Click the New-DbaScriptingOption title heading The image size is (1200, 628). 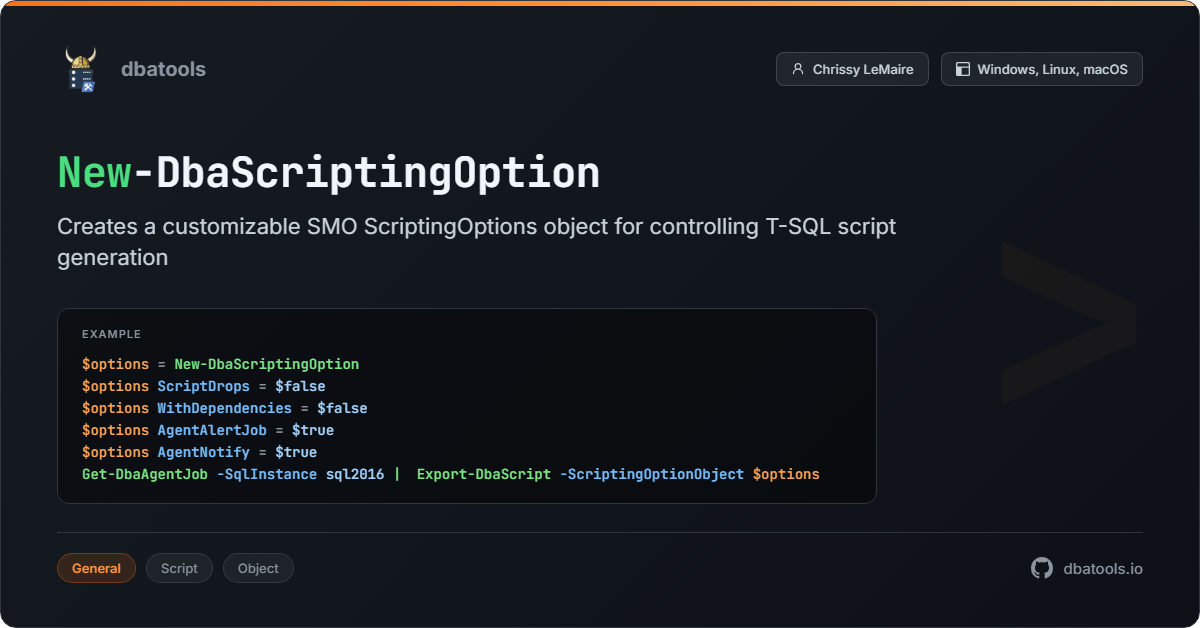(329, 173)
